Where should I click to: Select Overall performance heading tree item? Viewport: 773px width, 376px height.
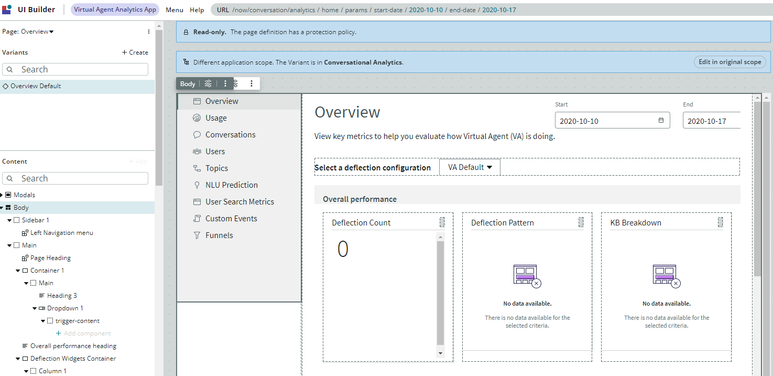tap(69, 346)
